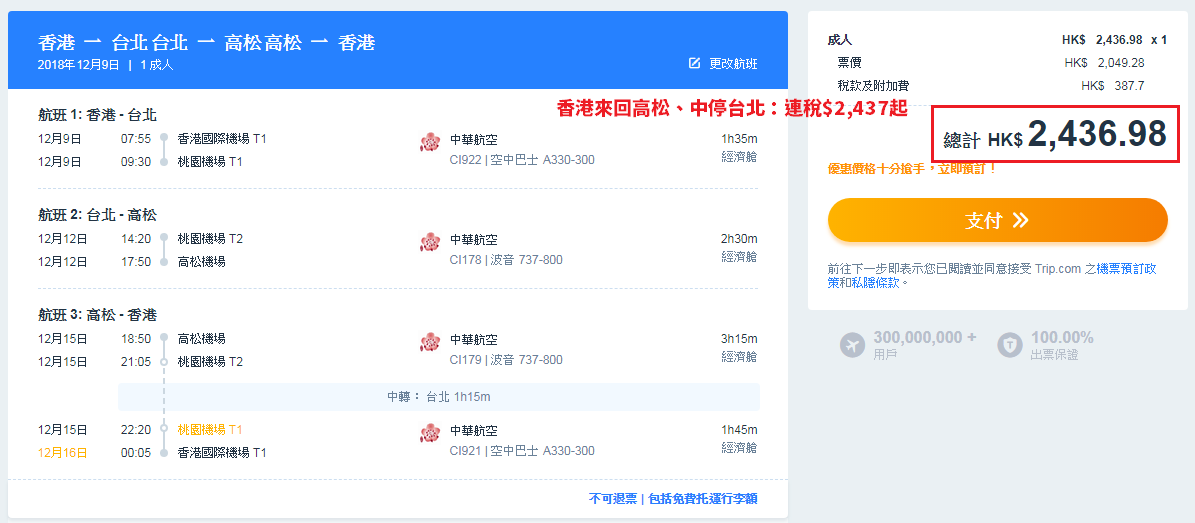Click 包括免費托運行李額 baggage info
Image resolution: width=1195 pixels, height=523 pixels.
coord(703,499)
